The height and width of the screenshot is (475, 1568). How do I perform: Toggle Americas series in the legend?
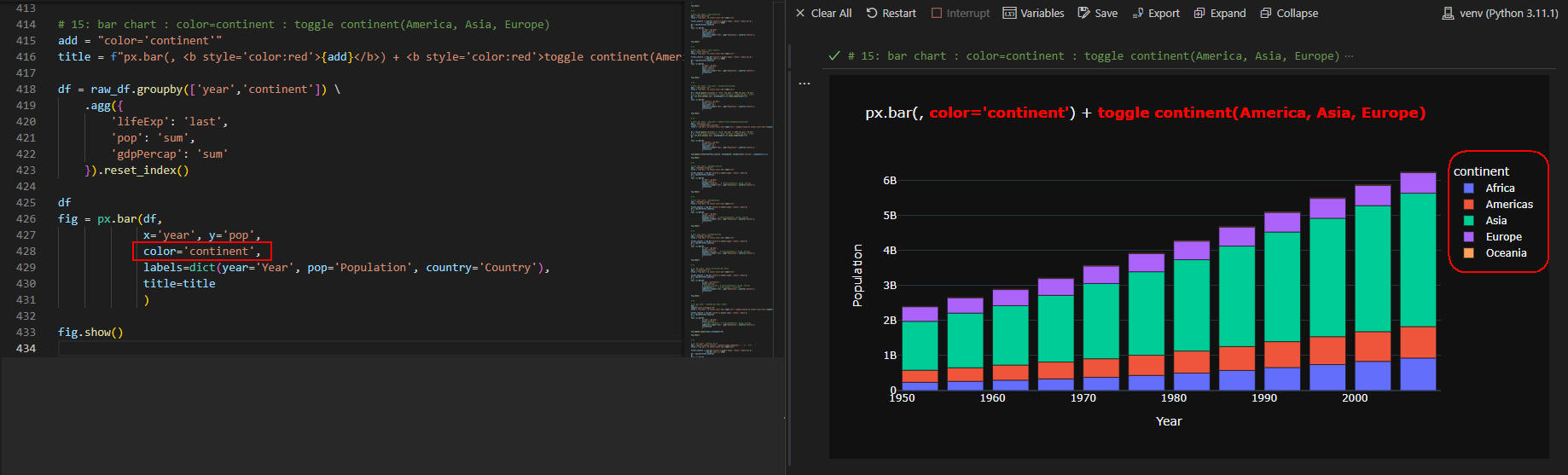tap(1498, 204)
